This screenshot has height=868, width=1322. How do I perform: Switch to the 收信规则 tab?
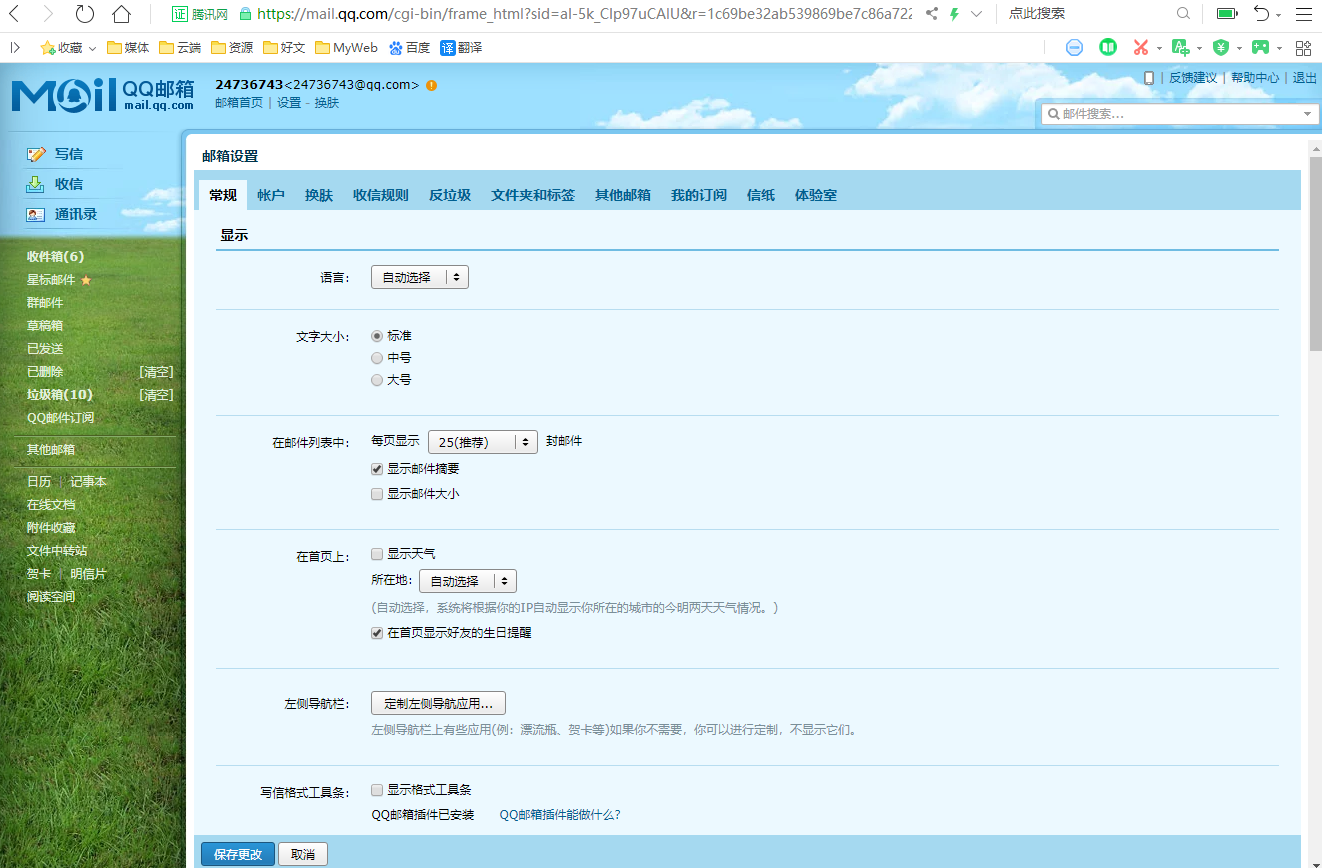coord(380,195)
